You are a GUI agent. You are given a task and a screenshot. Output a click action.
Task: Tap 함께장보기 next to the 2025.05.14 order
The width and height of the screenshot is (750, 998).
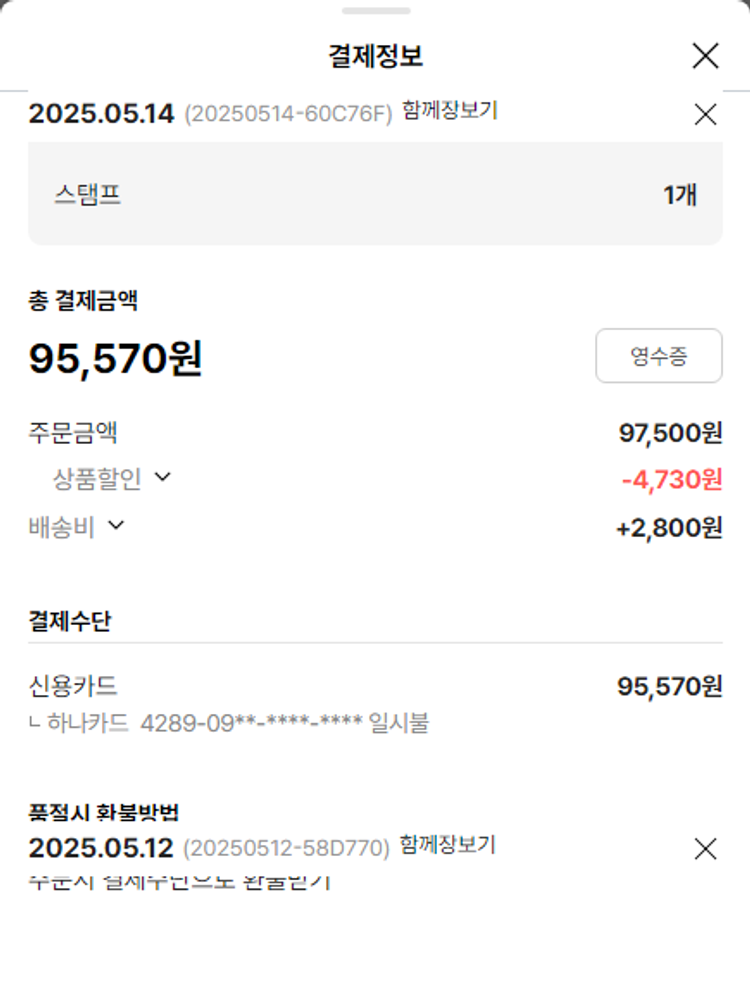[450, 111]
